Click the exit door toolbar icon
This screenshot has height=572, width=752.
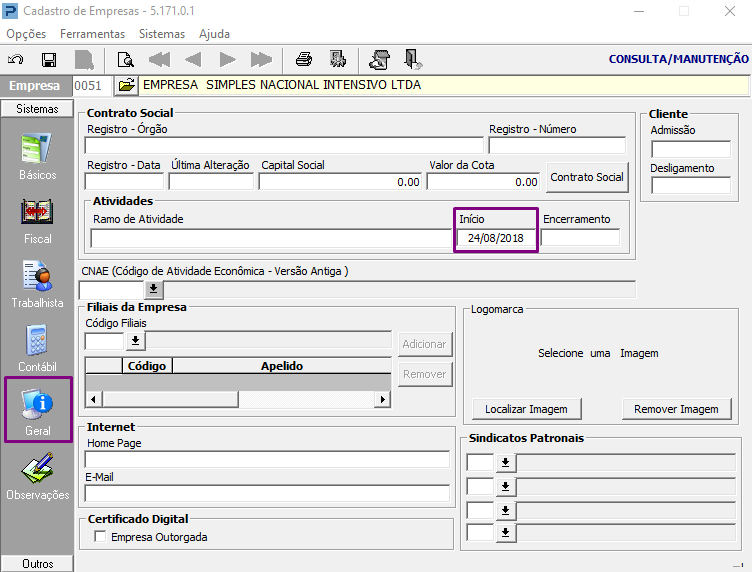pyautogui.click(x=412, y=59)
